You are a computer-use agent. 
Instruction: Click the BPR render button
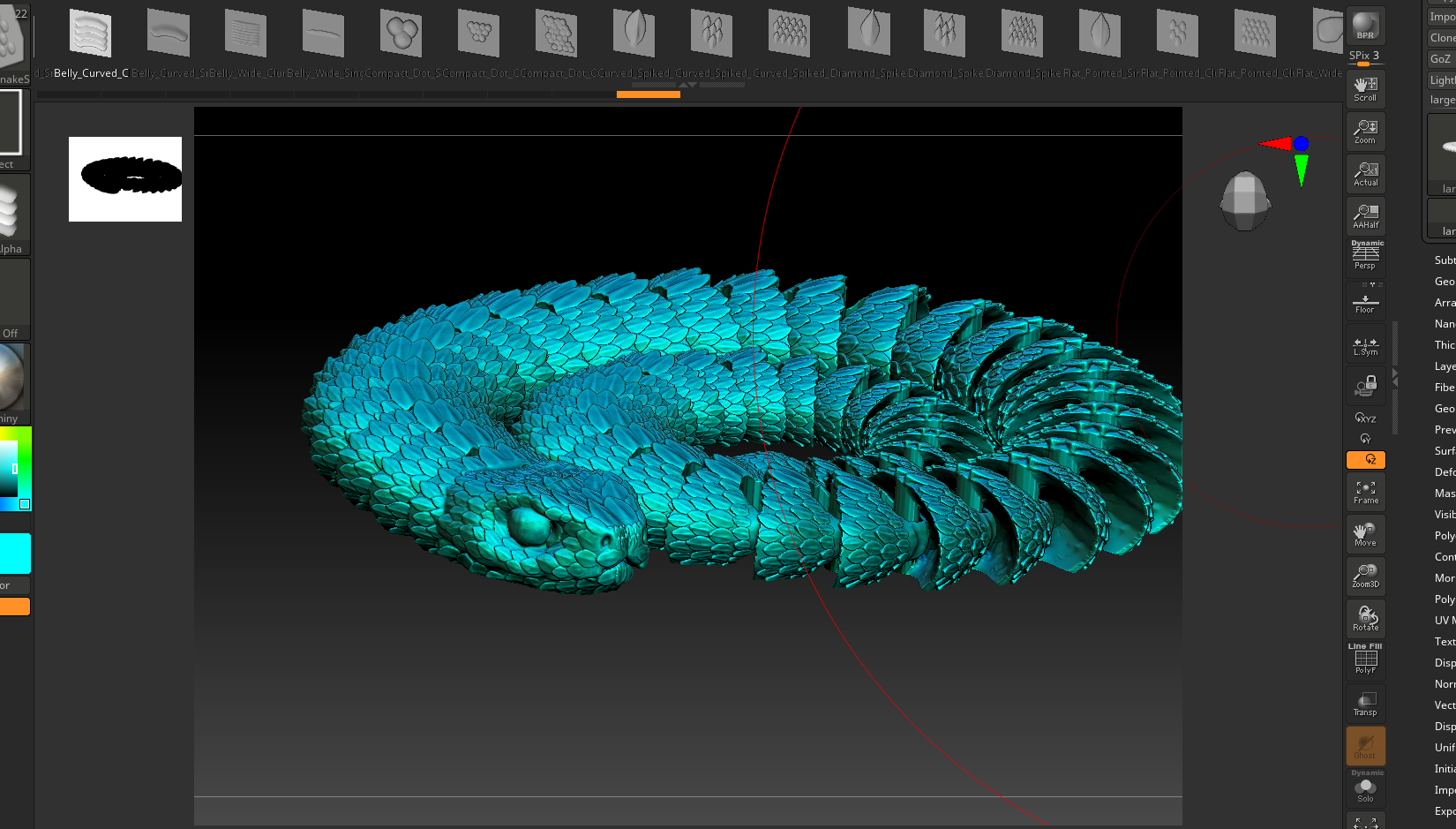coord(1365,26)
